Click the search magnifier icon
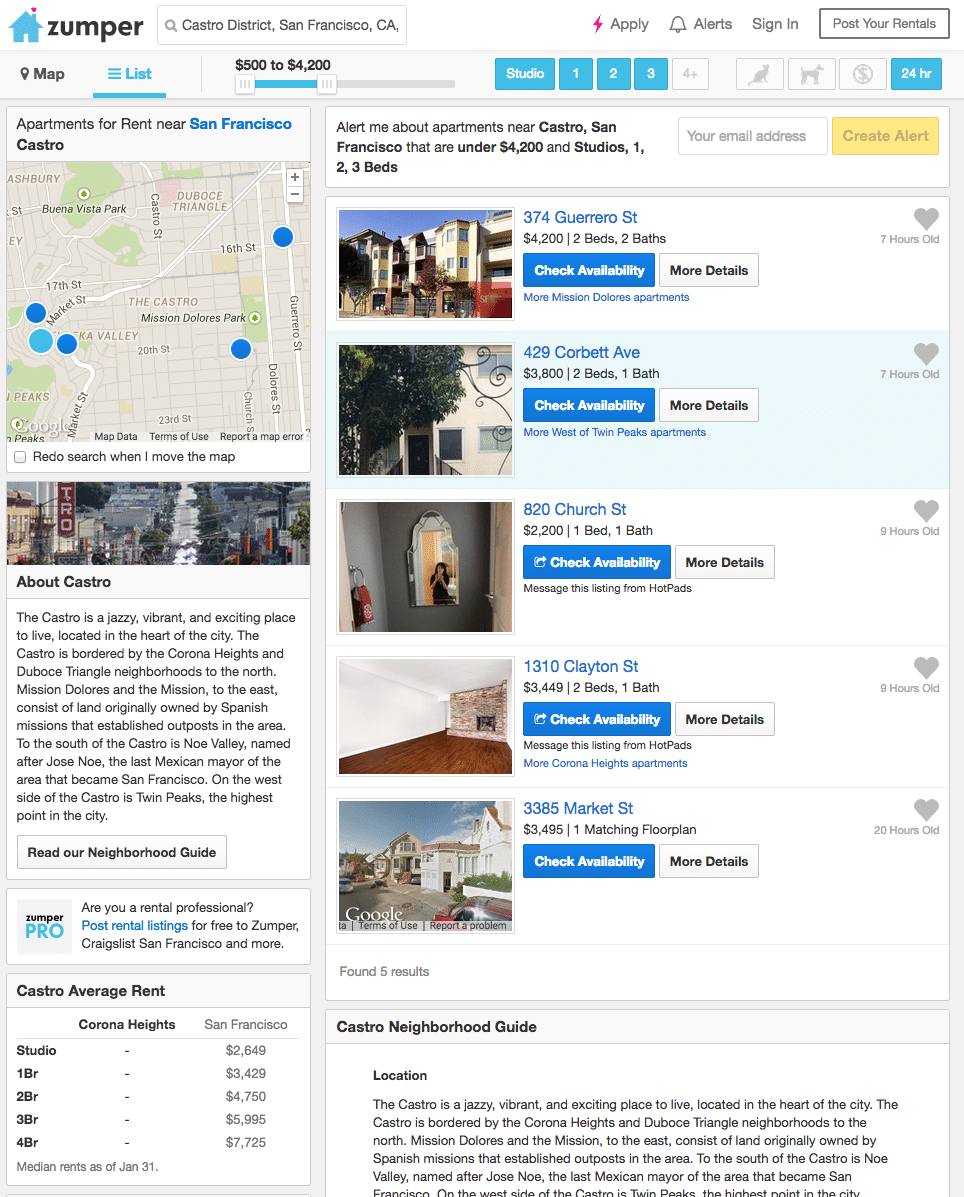 click(x=172, y=25)
